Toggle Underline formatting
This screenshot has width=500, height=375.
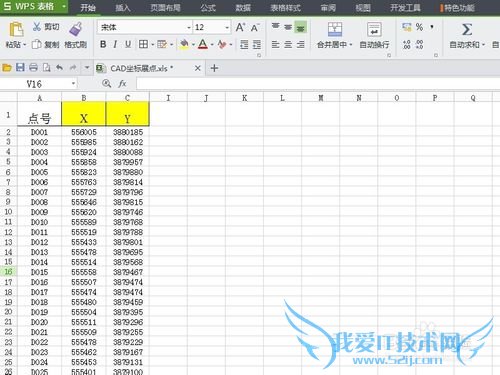point(128,44)
